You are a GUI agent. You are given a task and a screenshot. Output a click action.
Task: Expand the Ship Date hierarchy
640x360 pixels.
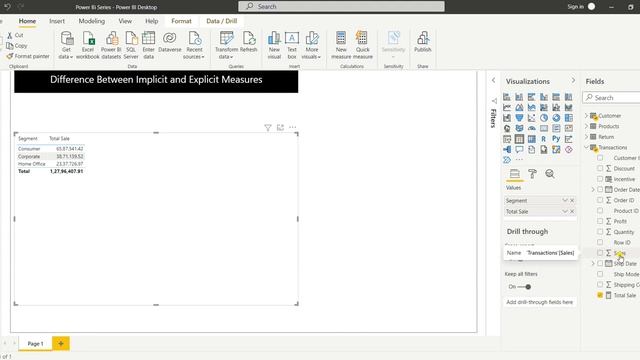593,264
